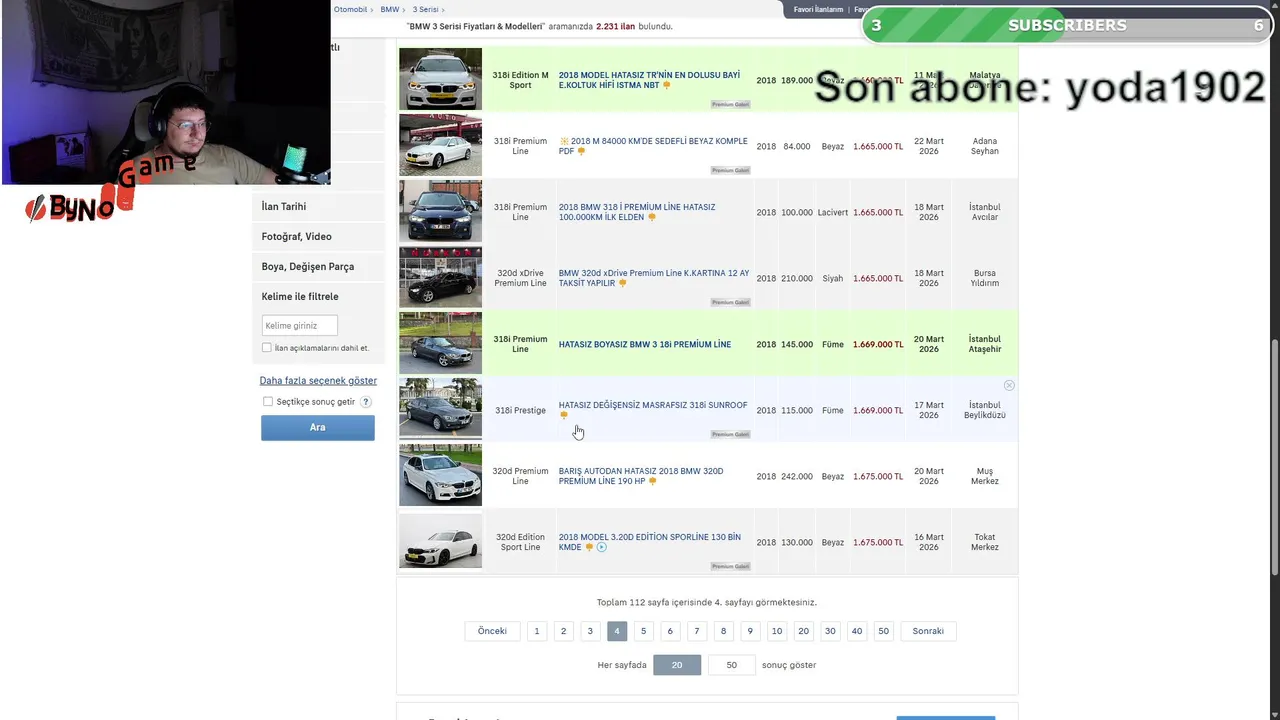
Task: Go to results page 20 in pagination
Action: point(804,631)
